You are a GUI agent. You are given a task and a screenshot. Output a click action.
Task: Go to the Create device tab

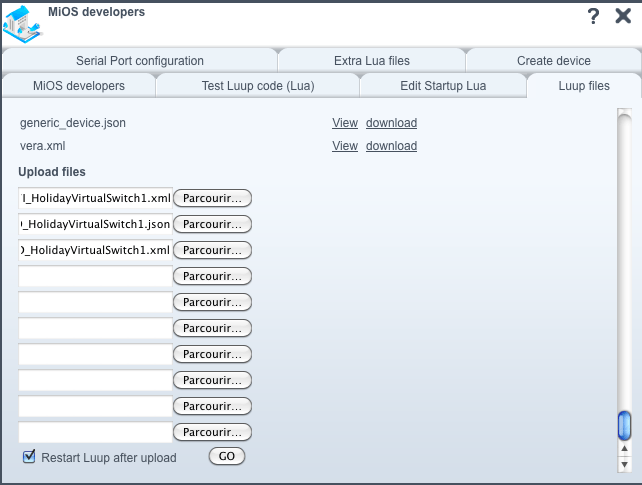(554, 61)
